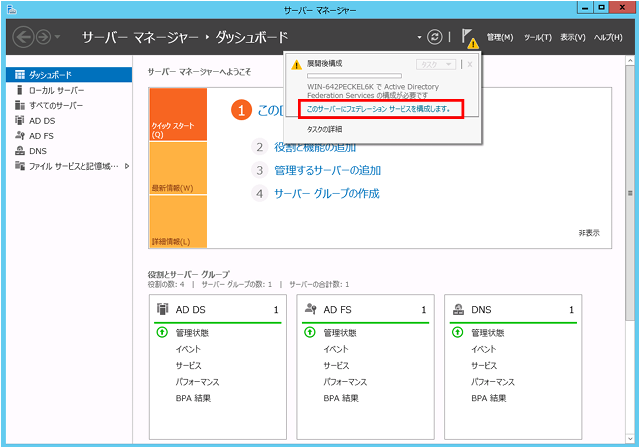The height and width of the screenshot is (448, 640).
Task: Click the 管理するサーバーの追加 link
Action: point(327,170)
